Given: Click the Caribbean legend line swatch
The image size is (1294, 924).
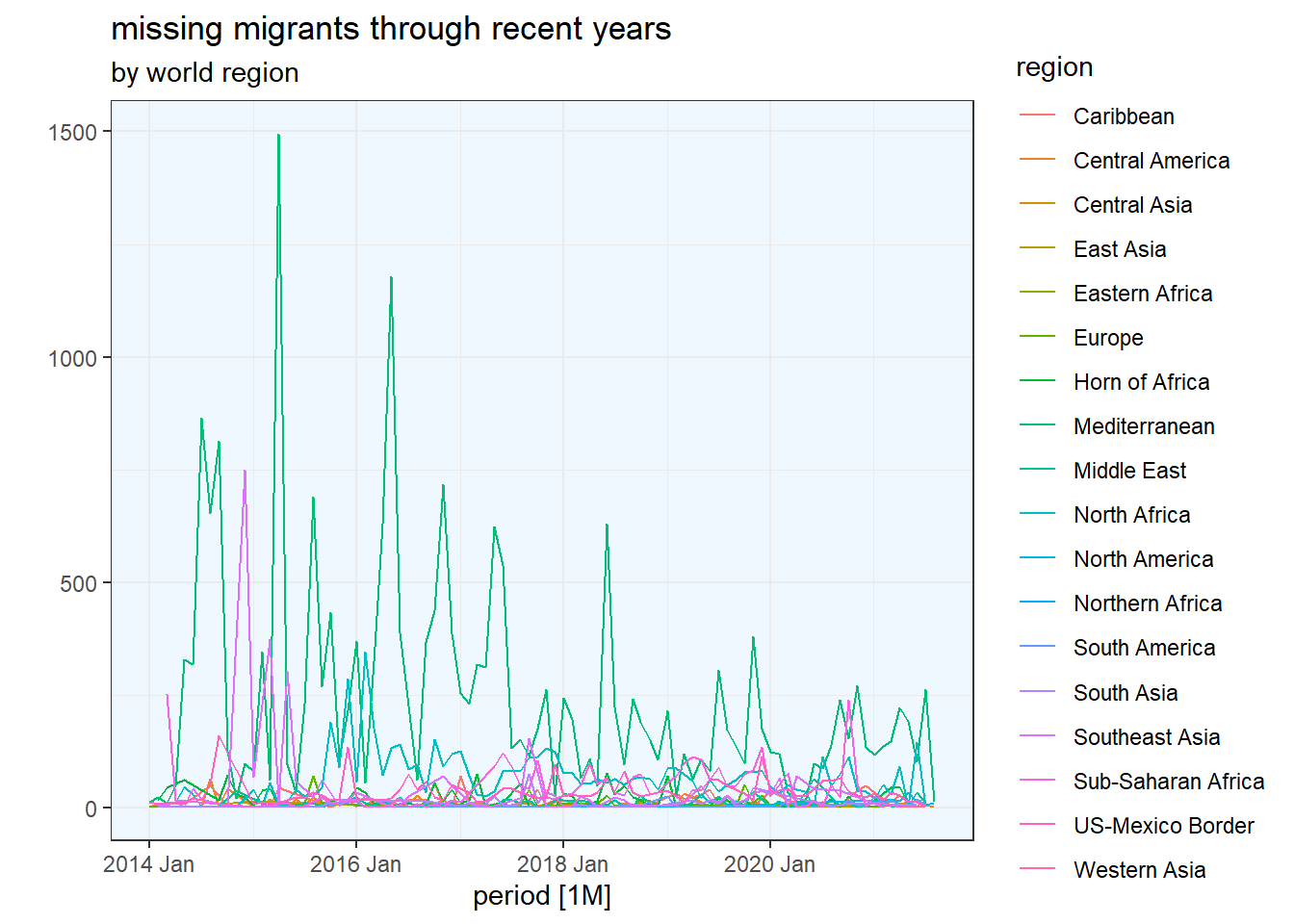Looking at the screenshot, I should coord(1037,116).
